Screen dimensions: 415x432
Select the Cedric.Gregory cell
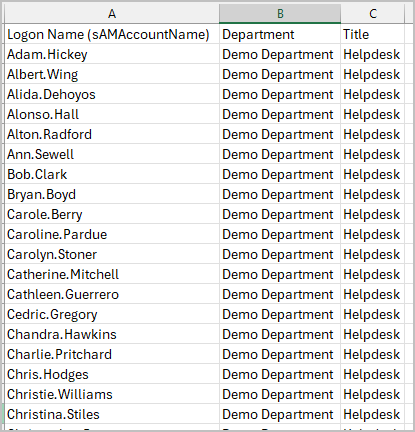(x=112, y=314)
